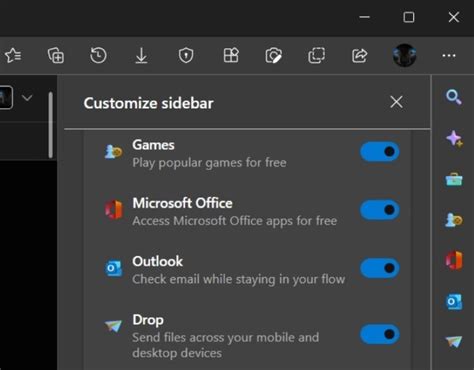This screenshot has width=474, height=370.
Task: Start a Web capture screenshot
Action: coord(273,55)
